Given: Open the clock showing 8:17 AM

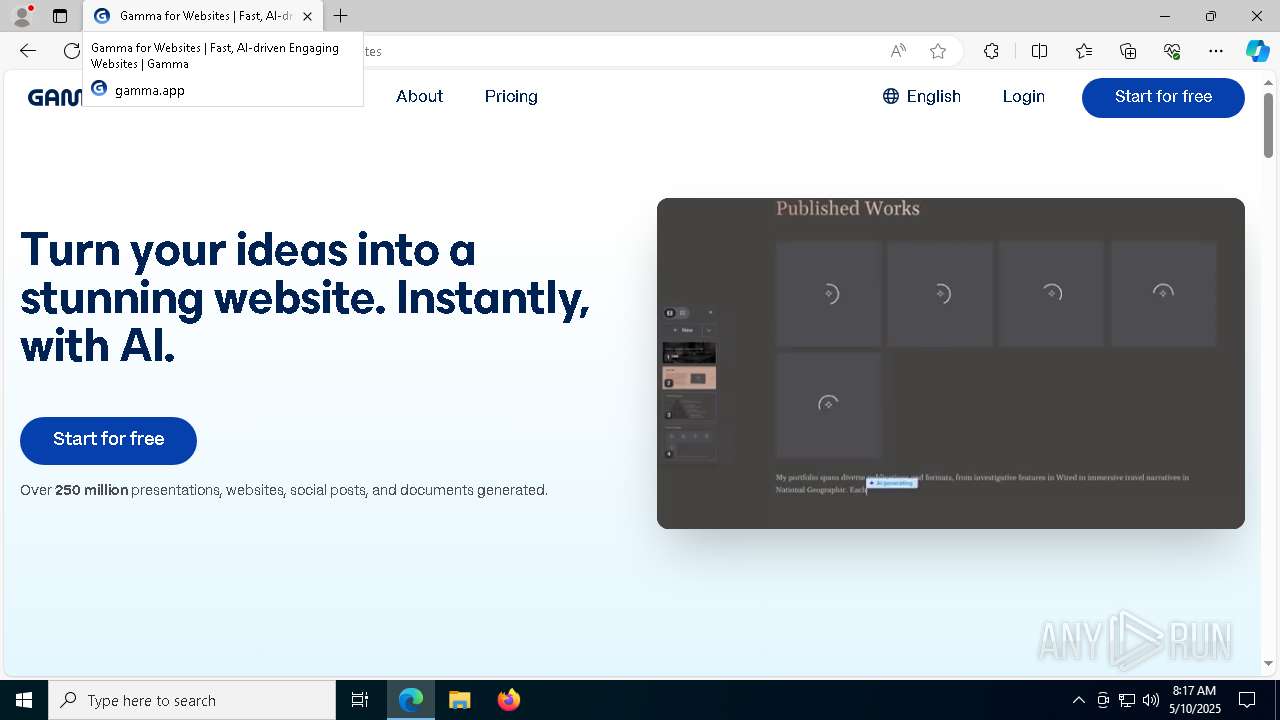Looking at the screenshot, I should coord(1196,700).
